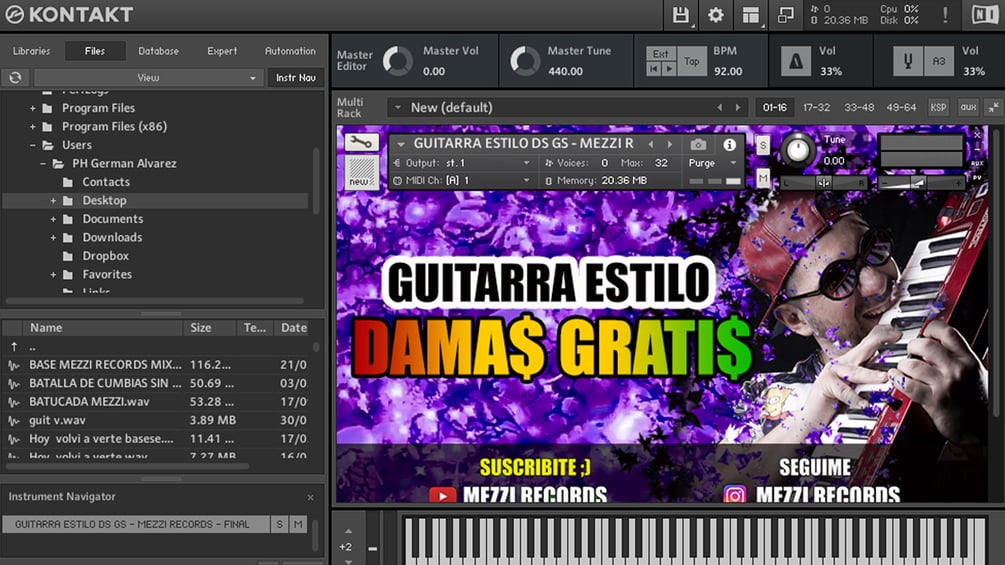Click the NI logo button
This screenshot has height=565, width=1005.
pyautogui.click(x=984, y=15)
